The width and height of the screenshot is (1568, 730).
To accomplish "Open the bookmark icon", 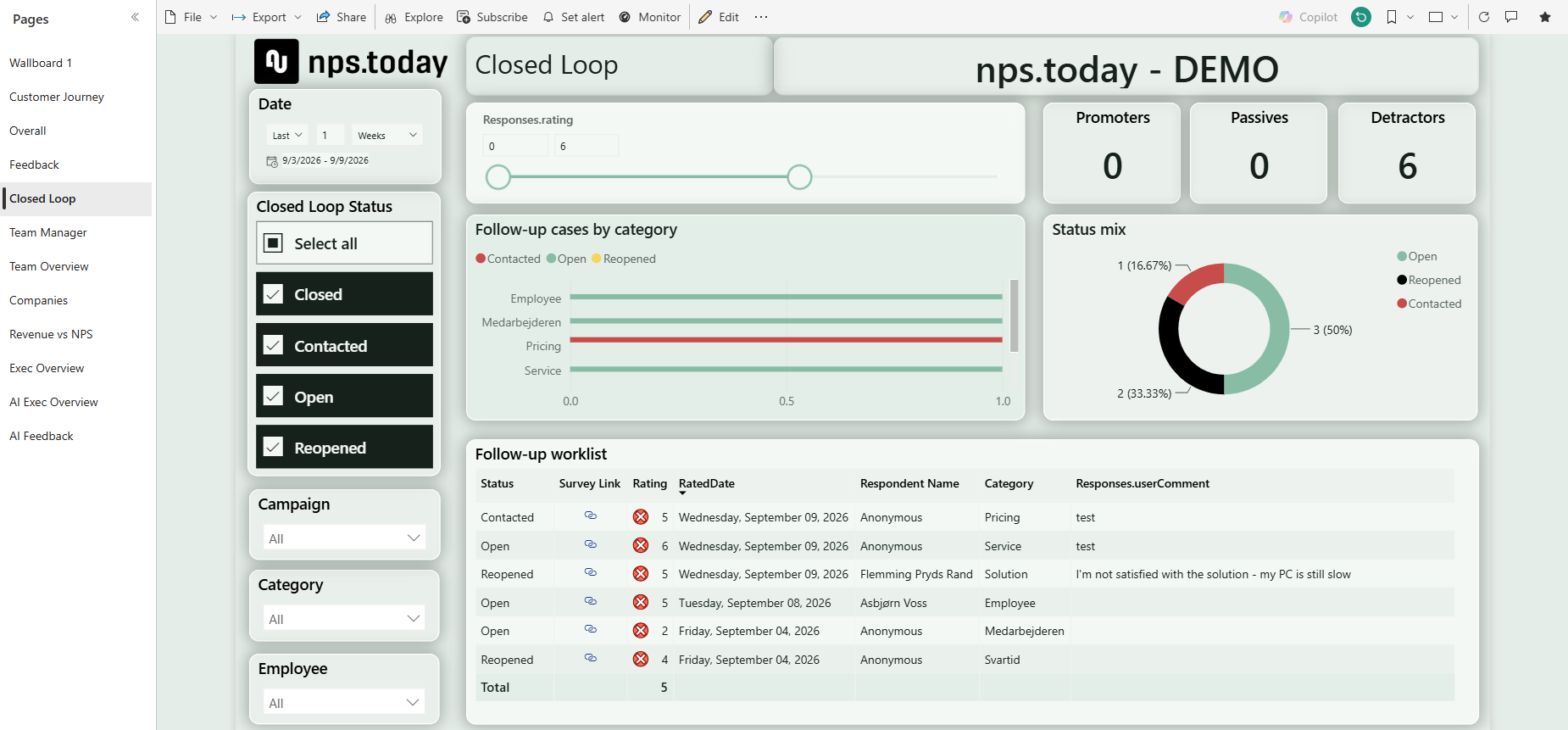I will coord(1391,17).
